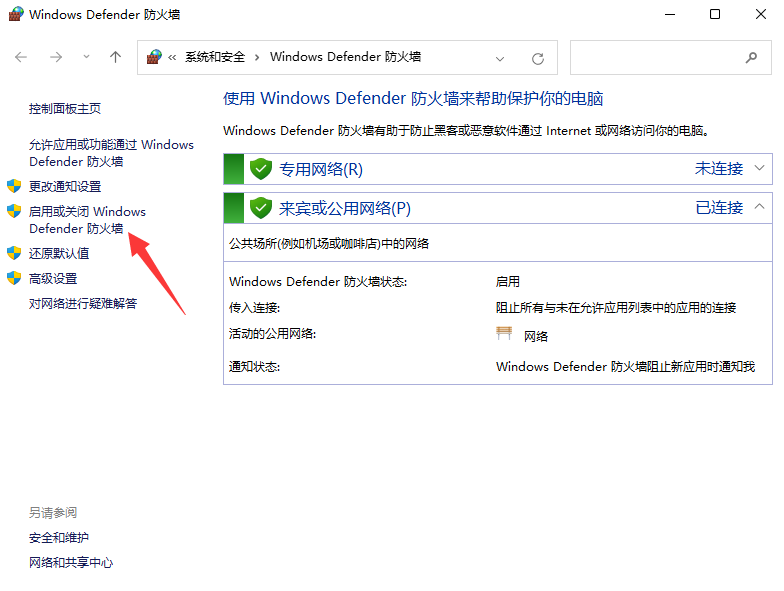Open 安全和维护 link
The height and width of the screenshot is (591, 784).
(x=59, y=538)
